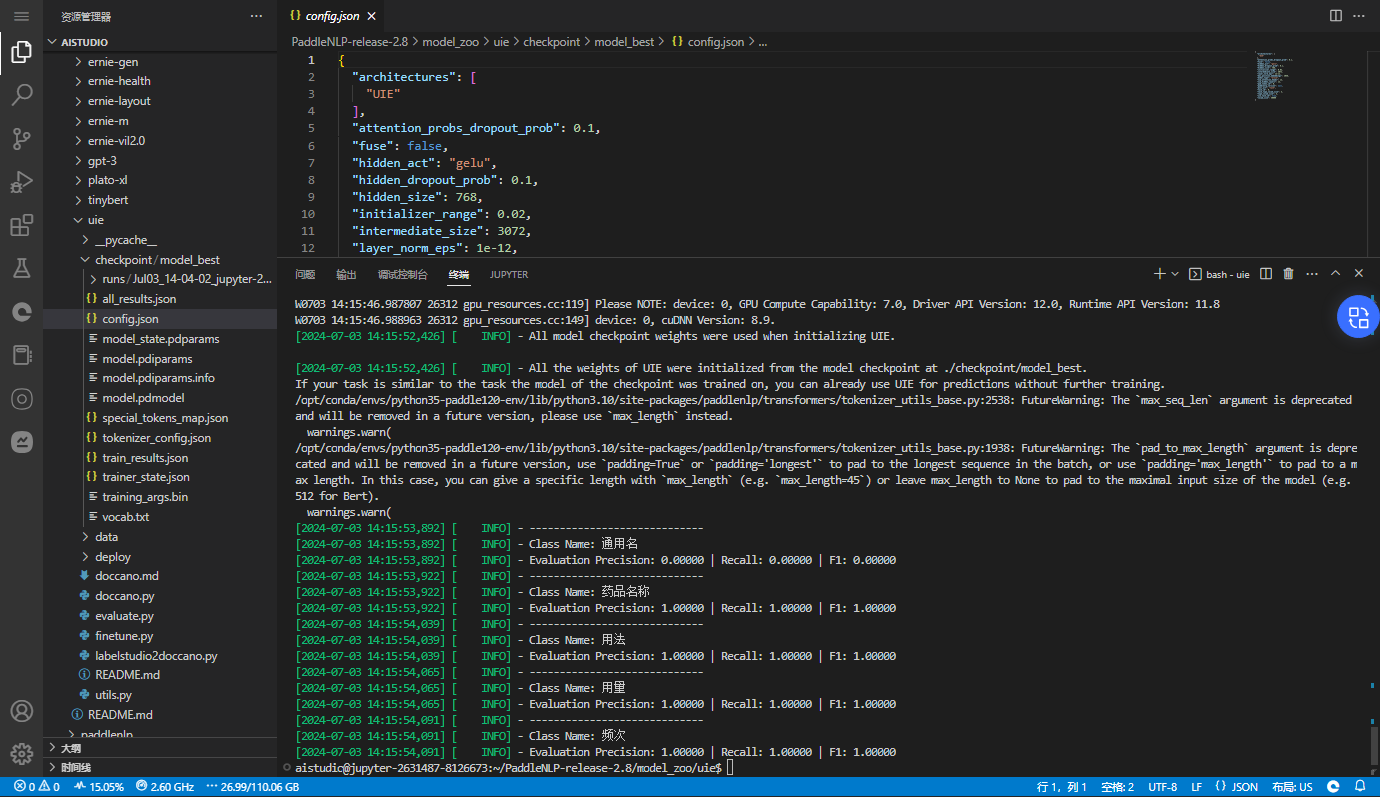Click the feedback icon in status bar
Viewport: 1380px width, 797px height.
click(1335, 787)
